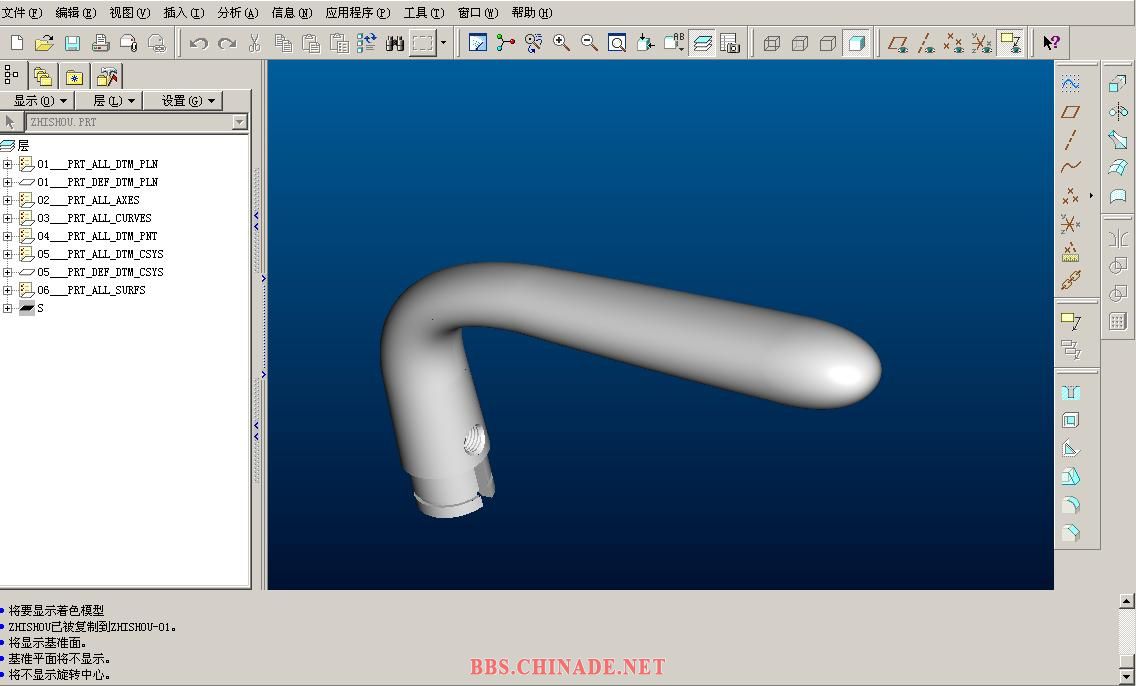
Task: Select the Extrude tool icon
Action: pyautogui.click(x=1118, y=84)
